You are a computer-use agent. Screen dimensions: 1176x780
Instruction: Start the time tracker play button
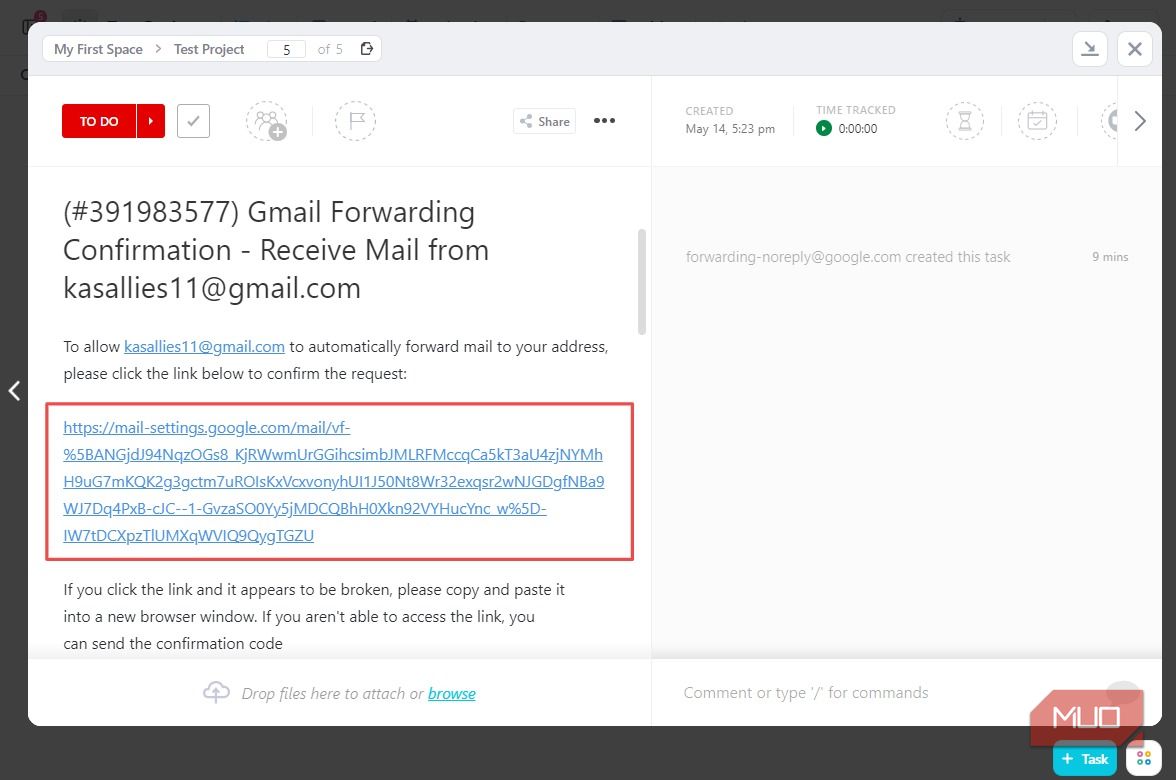click(824, 128)
